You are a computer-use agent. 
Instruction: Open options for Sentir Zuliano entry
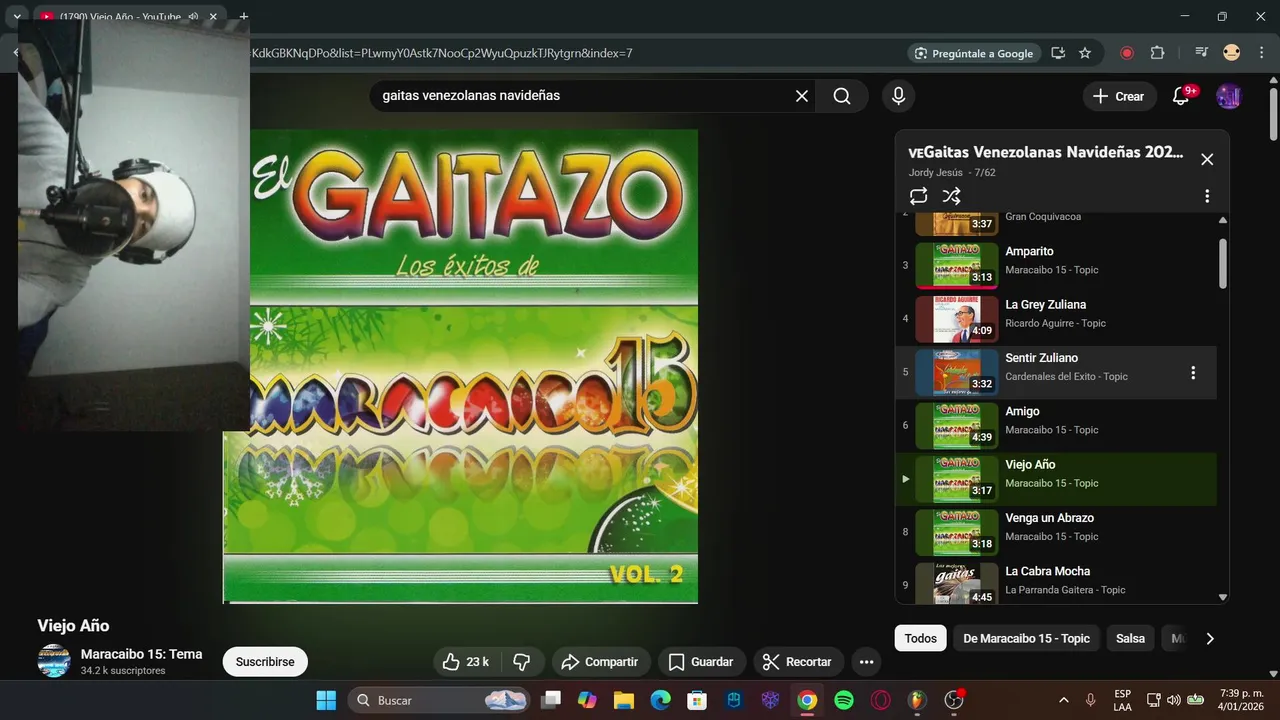coord(1192,373)
